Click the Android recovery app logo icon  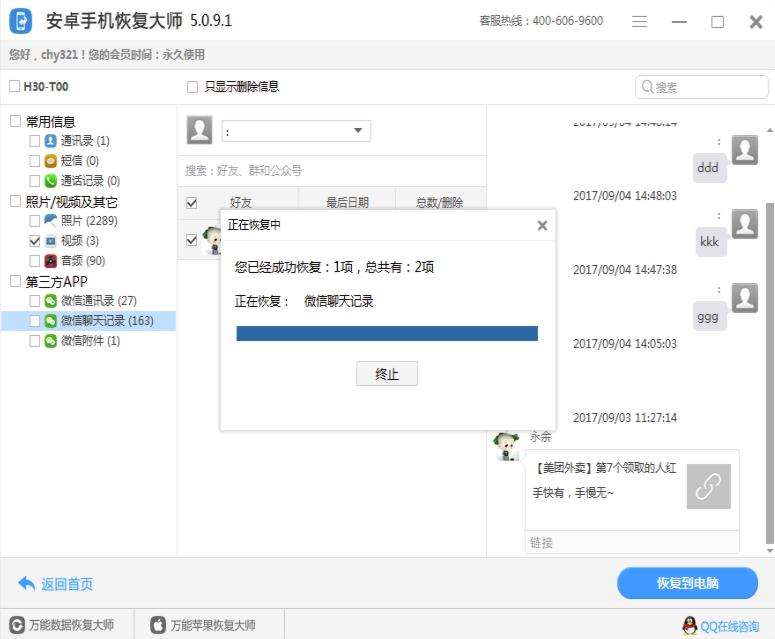[21, 21]
